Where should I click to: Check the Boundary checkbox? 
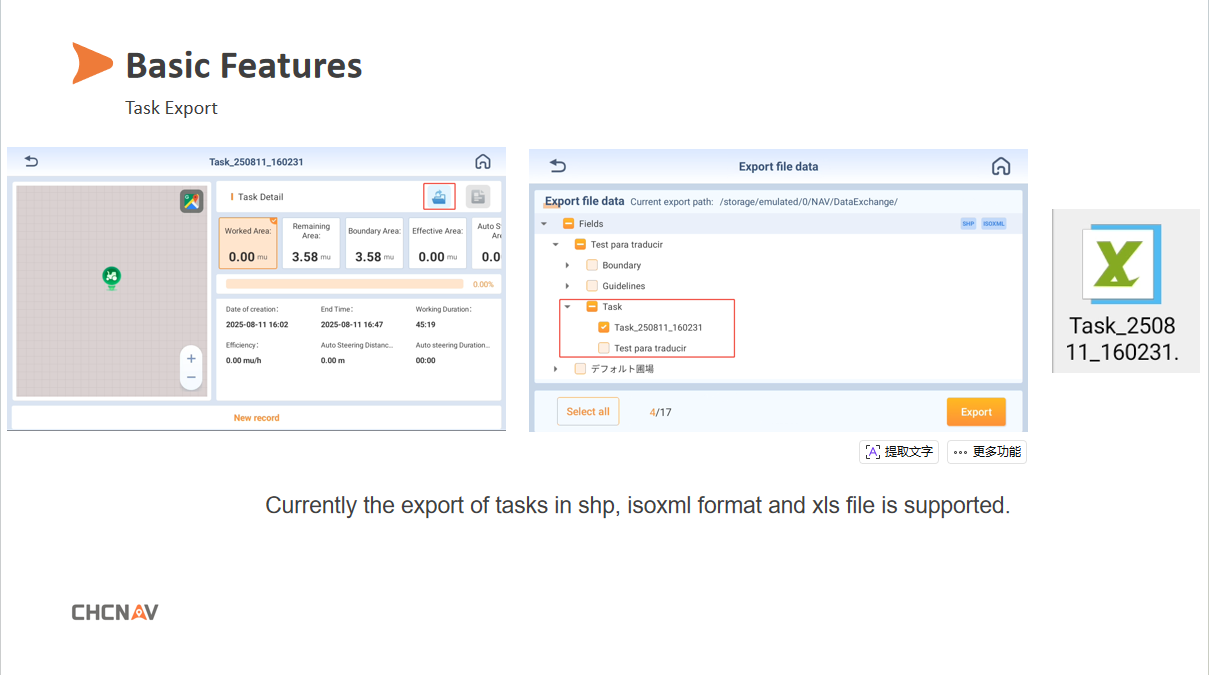click(592, 266)
